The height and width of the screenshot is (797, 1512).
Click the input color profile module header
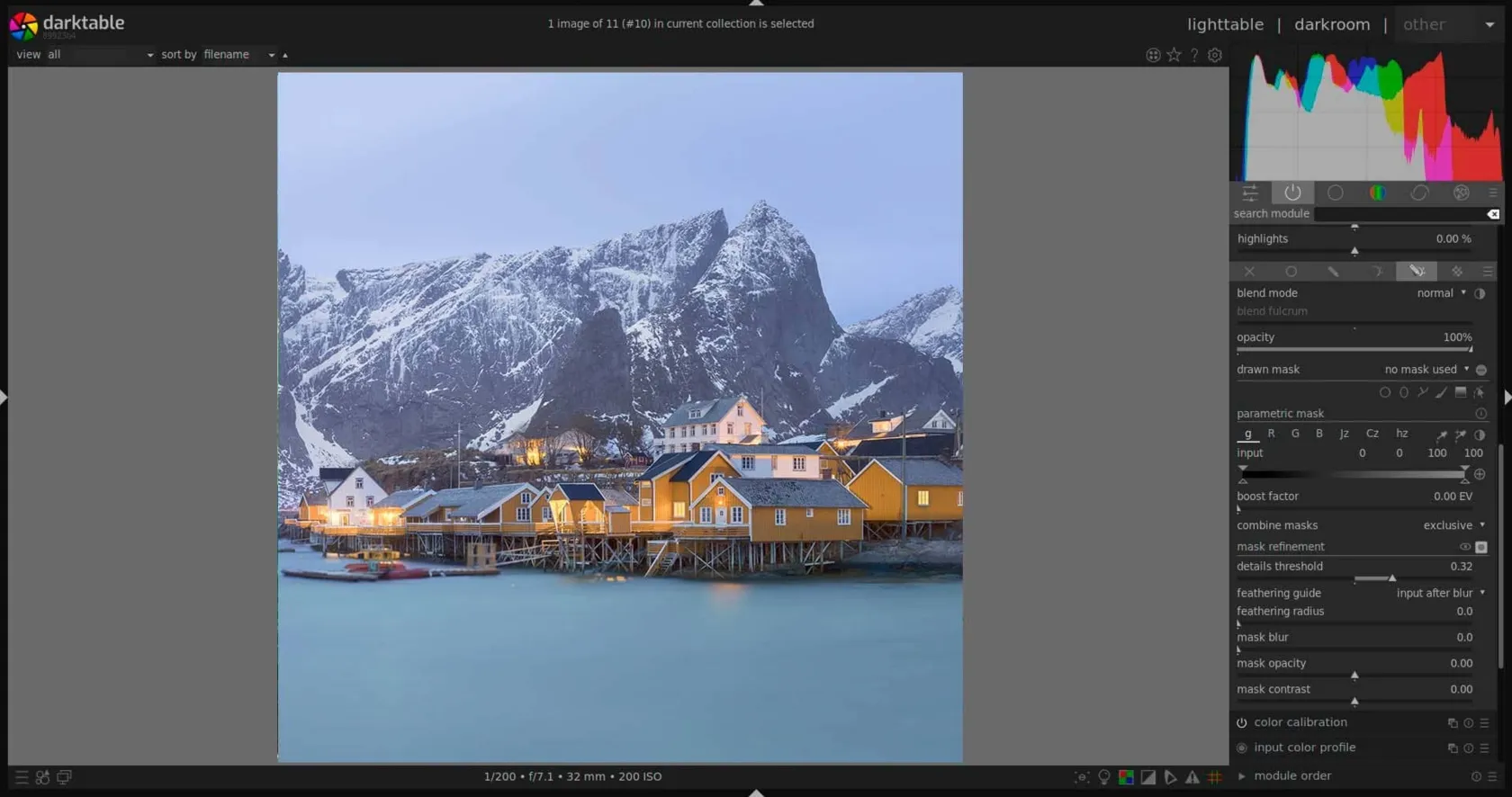[1304, 748]
